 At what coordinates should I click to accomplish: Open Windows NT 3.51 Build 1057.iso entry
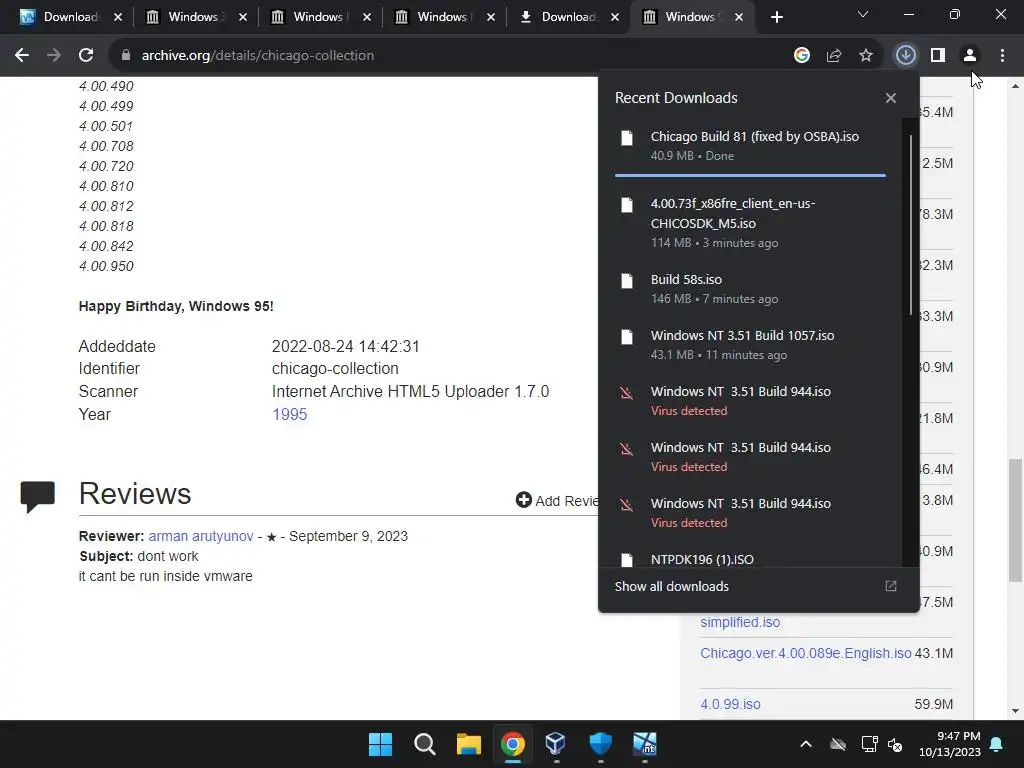coord(750,345)
